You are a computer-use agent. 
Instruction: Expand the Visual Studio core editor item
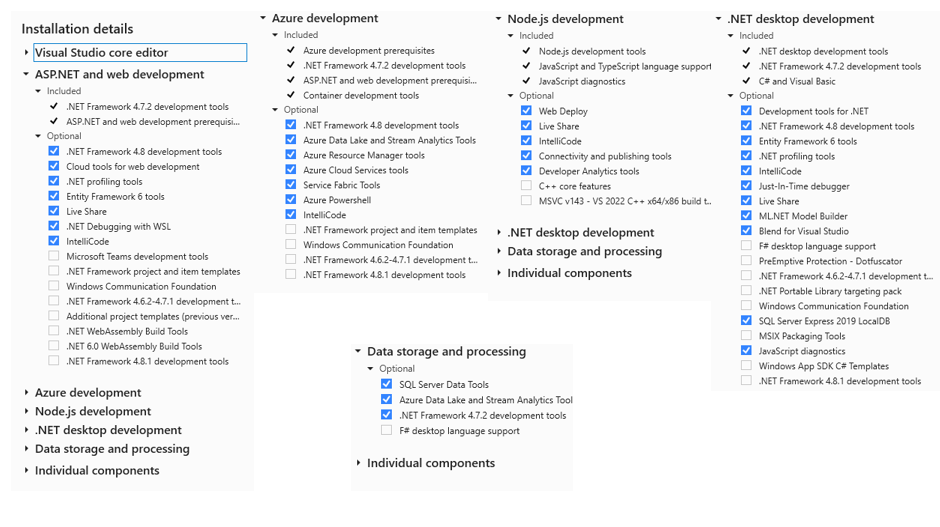pyautogui.click(x=27, y=53)
